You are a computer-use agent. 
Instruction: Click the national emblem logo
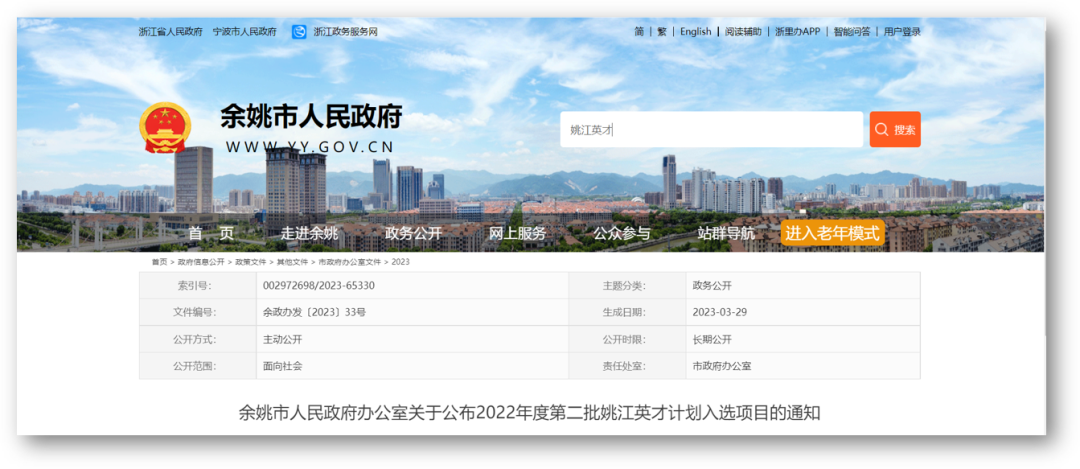click(166, 128)
